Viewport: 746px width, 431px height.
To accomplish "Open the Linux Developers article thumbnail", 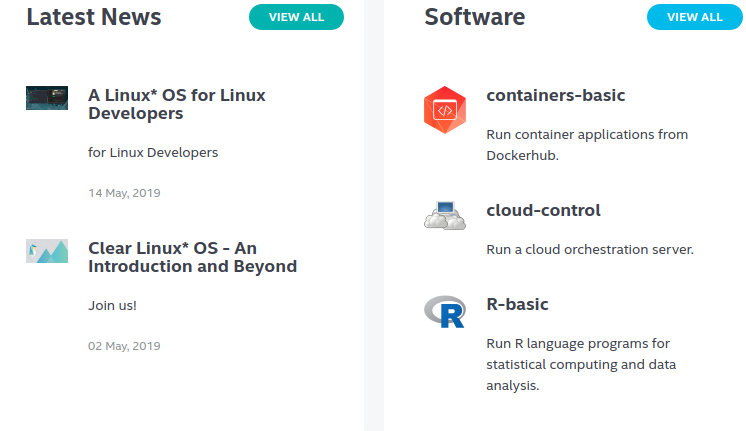I will (x=47, y=98).
